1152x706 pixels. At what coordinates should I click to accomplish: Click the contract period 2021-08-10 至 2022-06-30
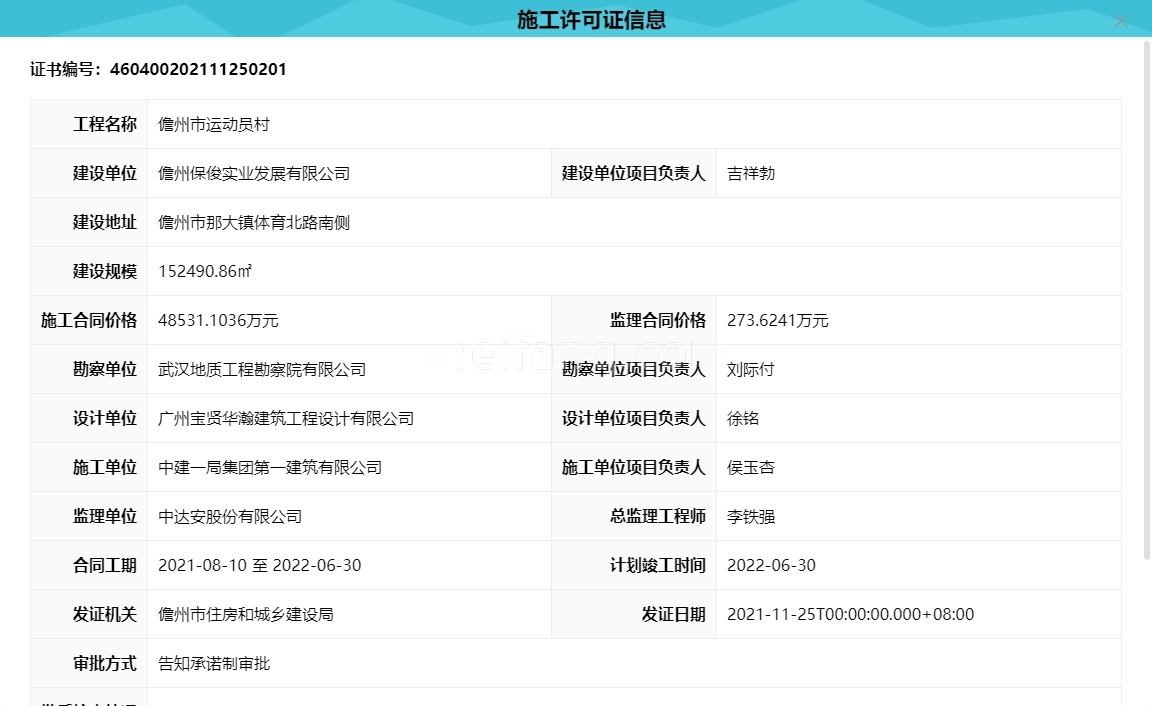(260, 566)
